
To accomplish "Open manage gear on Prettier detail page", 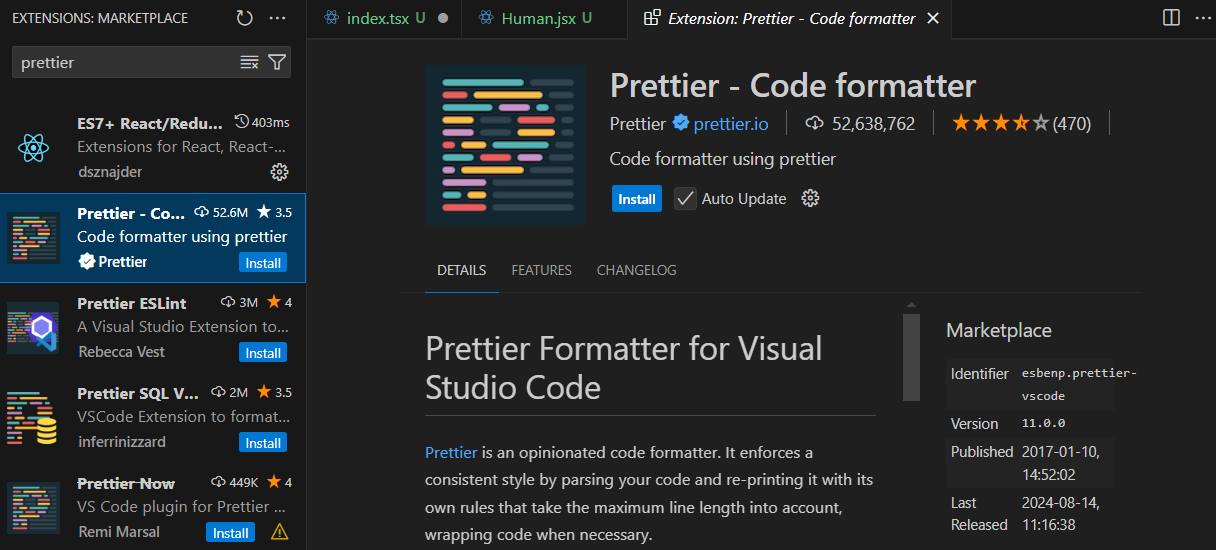I will click(811, 198).
